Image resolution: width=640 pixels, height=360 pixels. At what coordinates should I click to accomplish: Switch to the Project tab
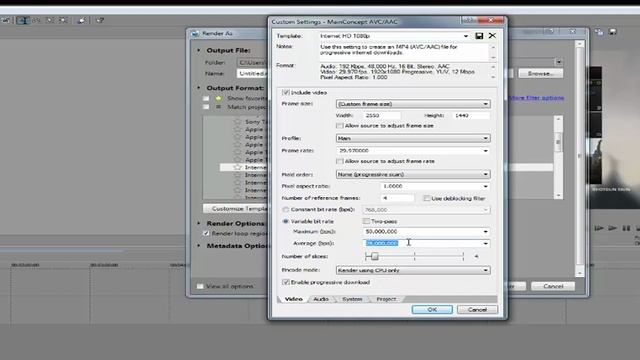click(386, 299)
